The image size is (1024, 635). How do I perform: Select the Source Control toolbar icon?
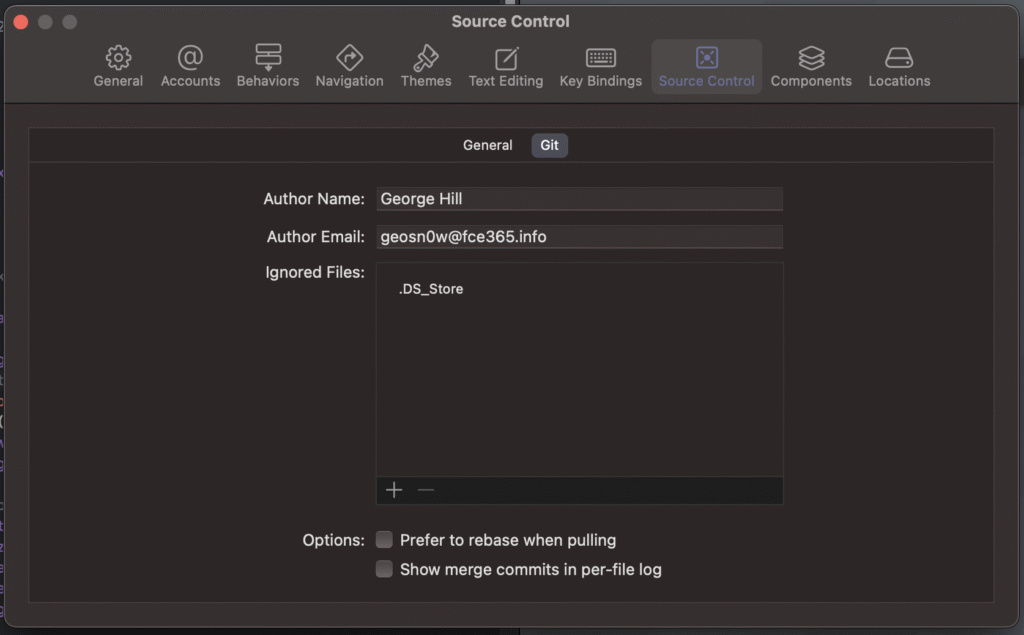tap(707, 58)
